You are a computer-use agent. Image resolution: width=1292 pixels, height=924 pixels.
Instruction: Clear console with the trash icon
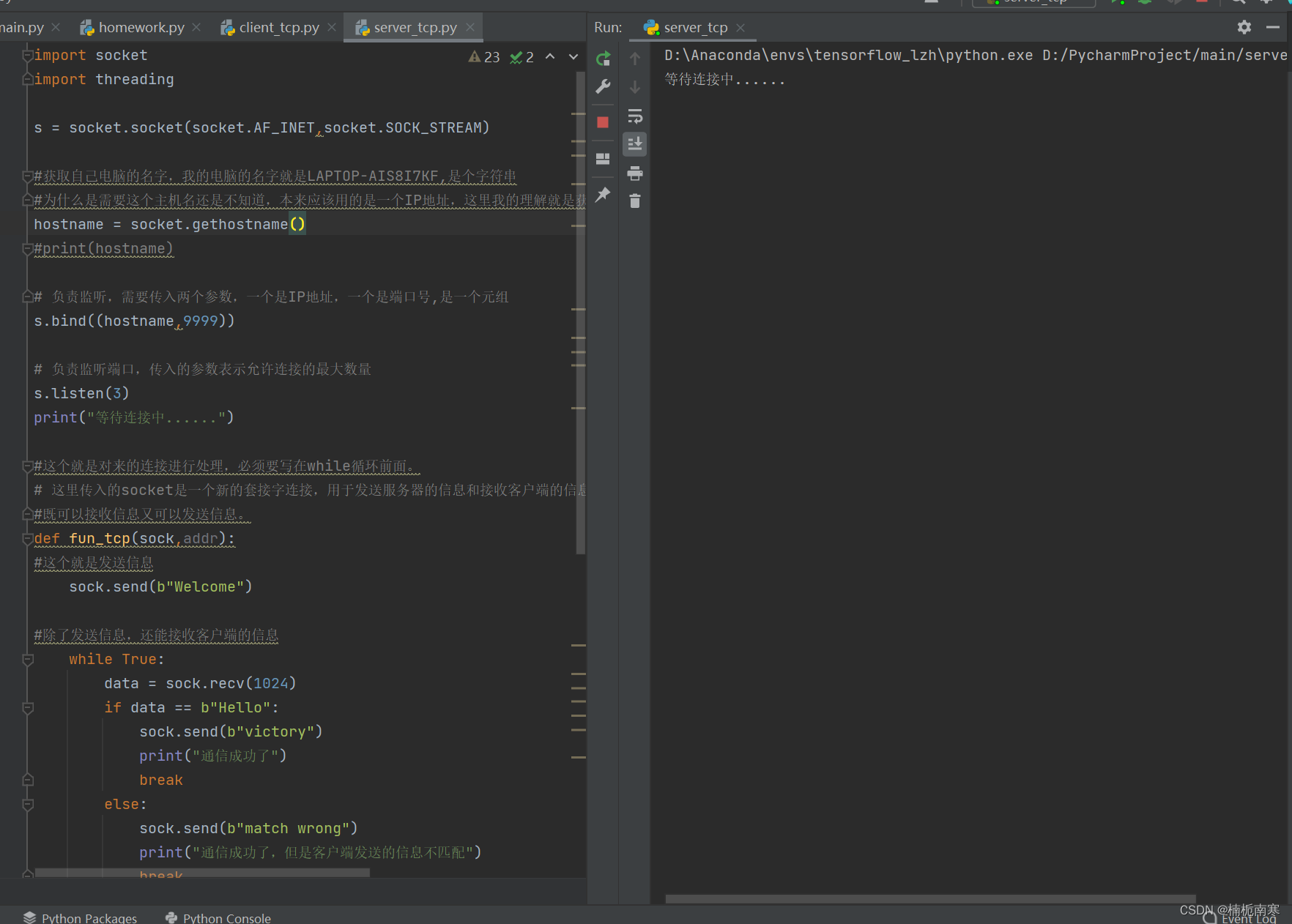[635, 201]
